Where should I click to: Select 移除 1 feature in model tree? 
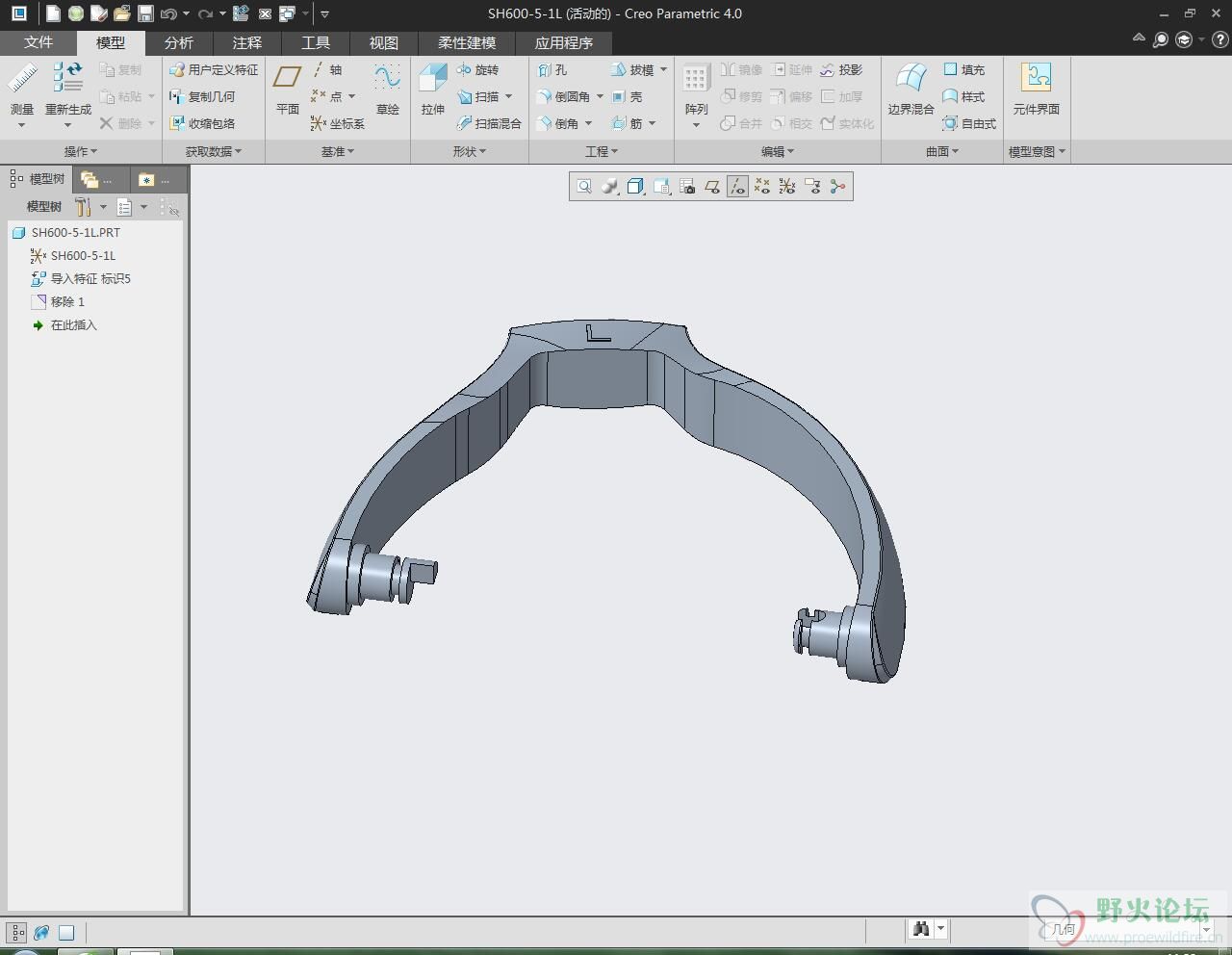tap(58, 301)
